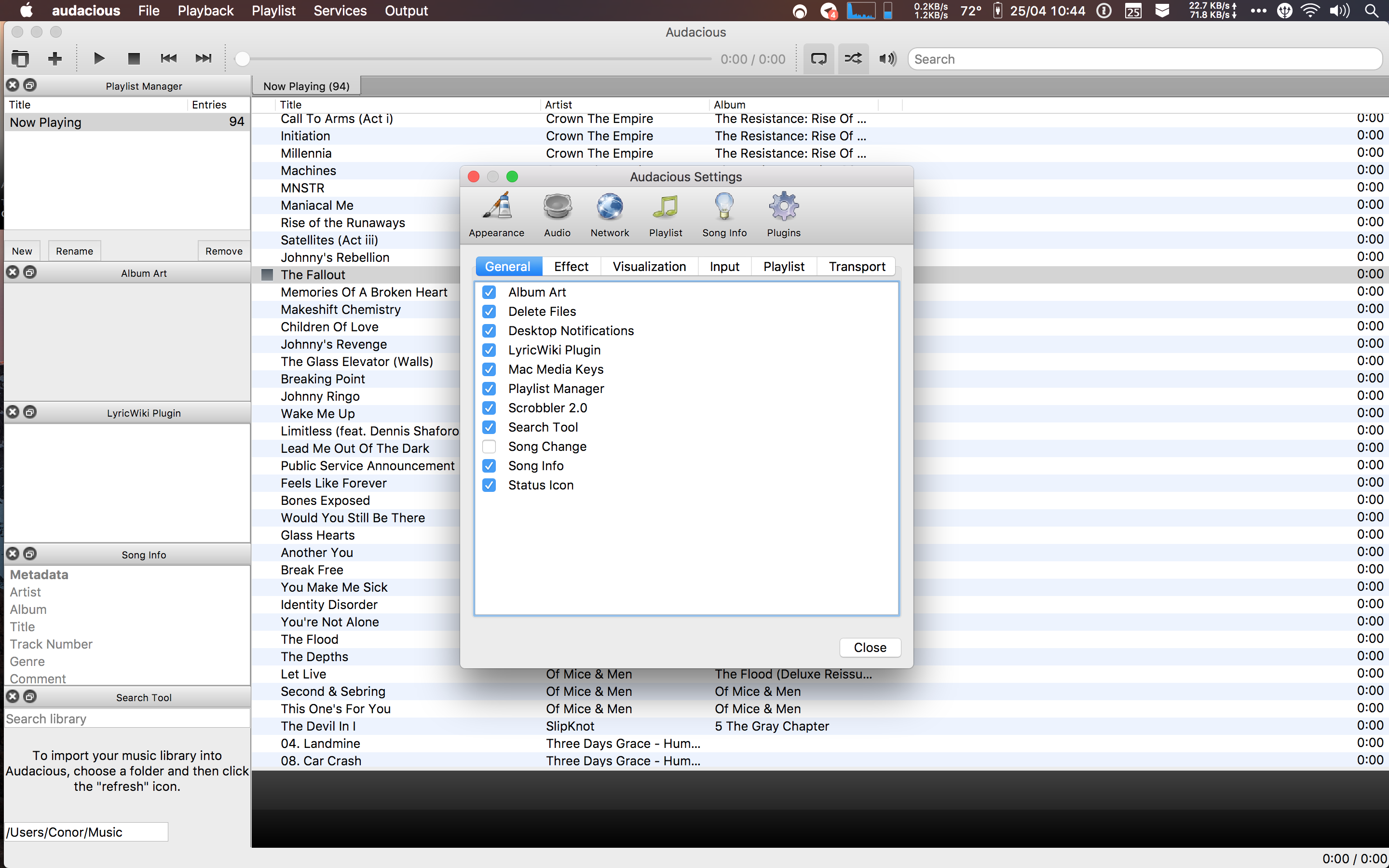Switch to the Visualization plugins tab

click(x=649, y=266)
